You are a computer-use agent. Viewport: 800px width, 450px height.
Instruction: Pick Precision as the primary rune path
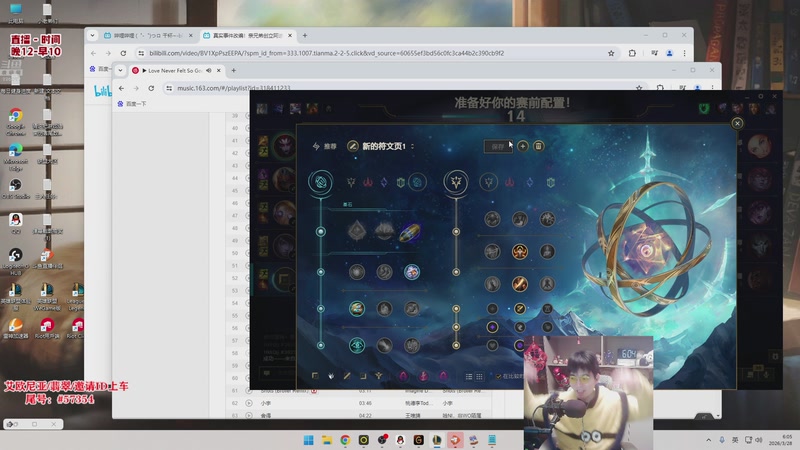351,182
